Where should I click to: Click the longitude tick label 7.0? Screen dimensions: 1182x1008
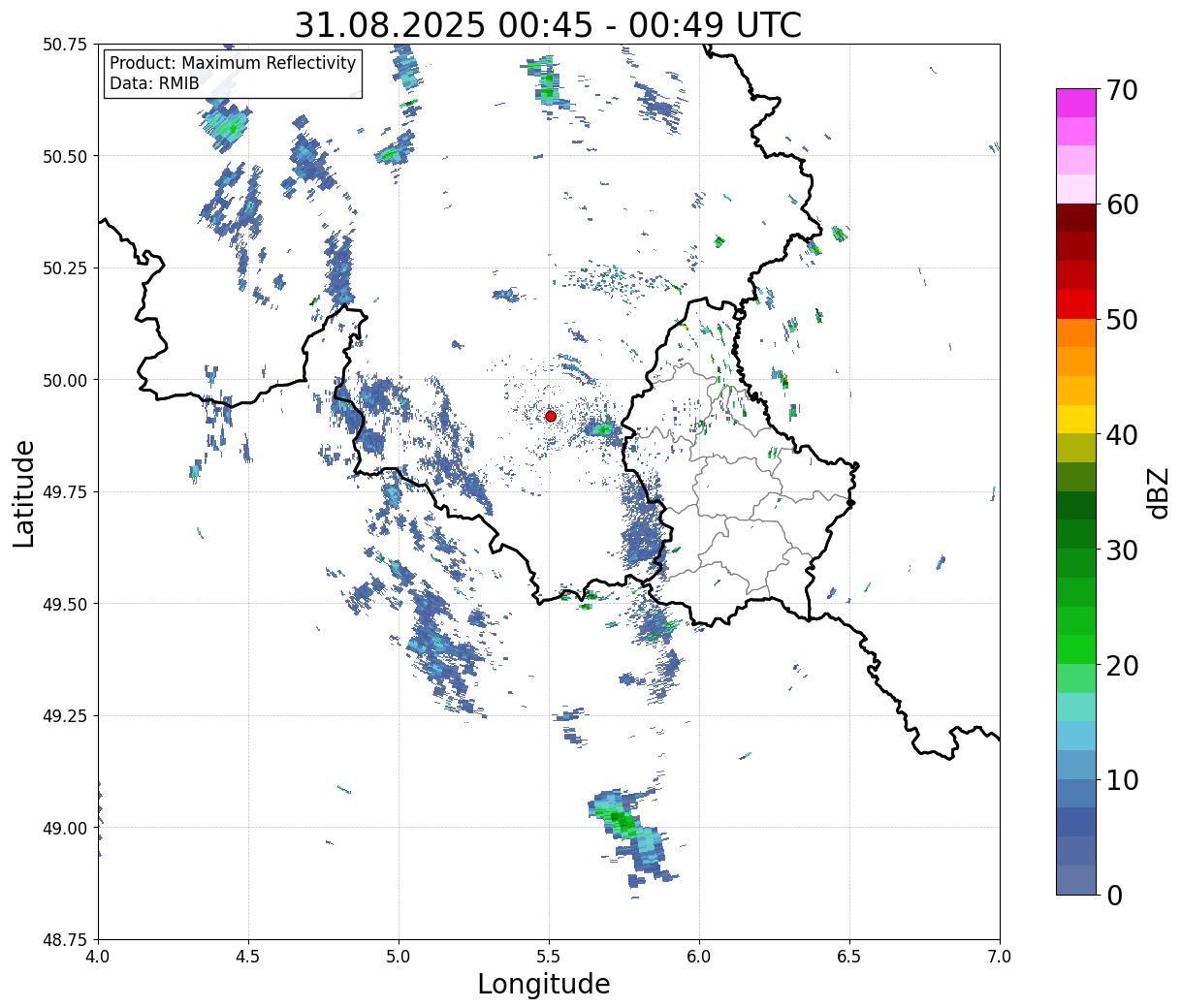[1000, 957]
